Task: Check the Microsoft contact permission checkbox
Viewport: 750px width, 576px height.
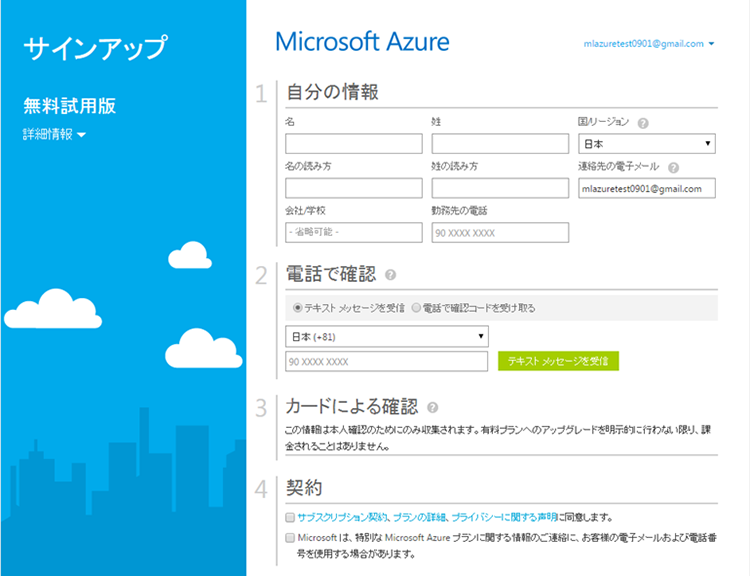Action: (x=290, y=538)
